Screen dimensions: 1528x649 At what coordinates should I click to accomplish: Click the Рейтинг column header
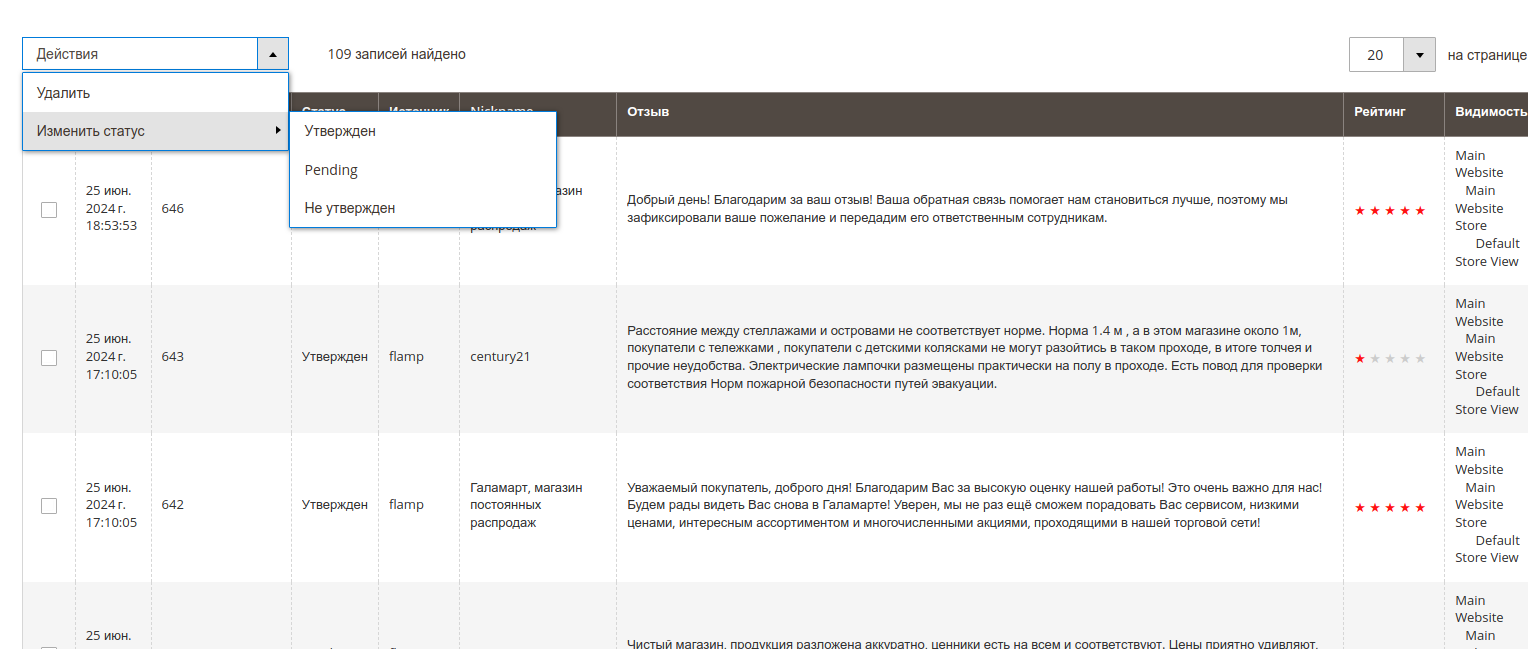1380,112
